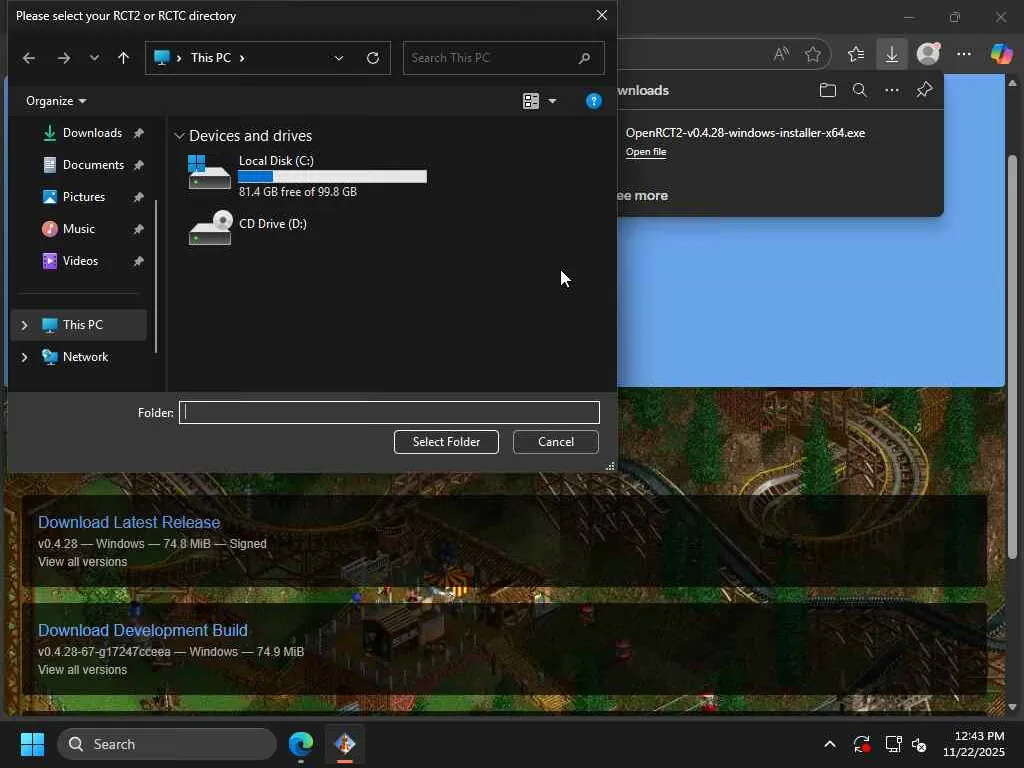
Task: Go forward using the dialog's right arrow
Action: (63, 58)
